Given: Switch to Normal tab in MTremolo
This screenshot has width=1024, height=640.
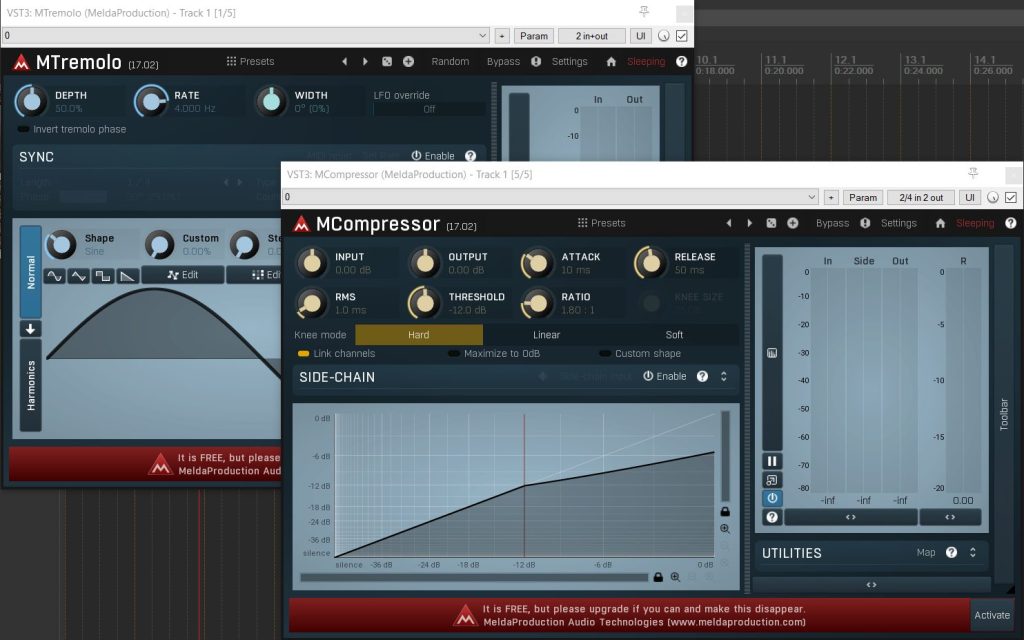Looking at the screenshot, I should pos(30,272).
